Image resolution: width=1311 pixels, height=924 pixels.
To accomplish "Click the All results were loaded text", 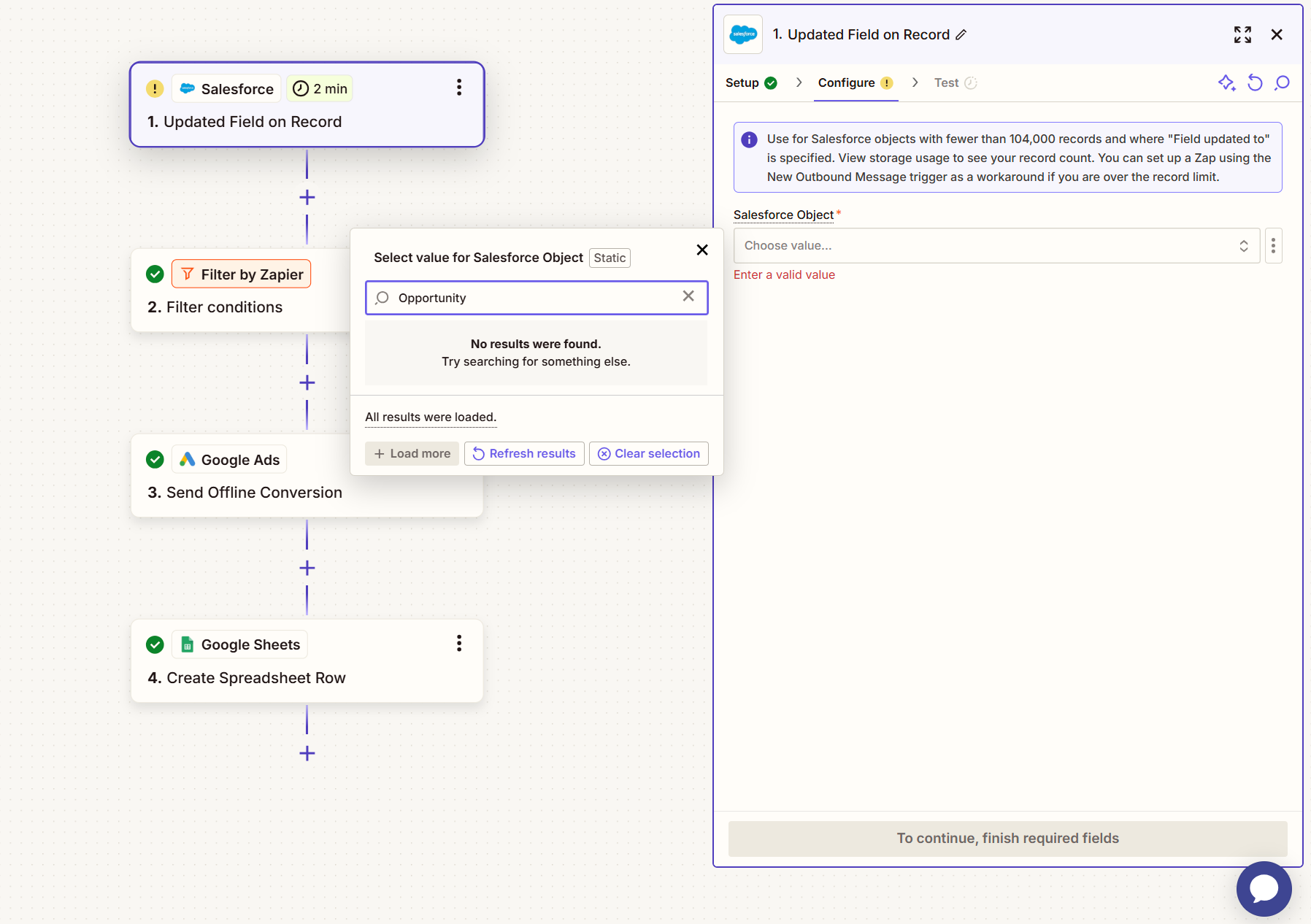I will (431, 417).
